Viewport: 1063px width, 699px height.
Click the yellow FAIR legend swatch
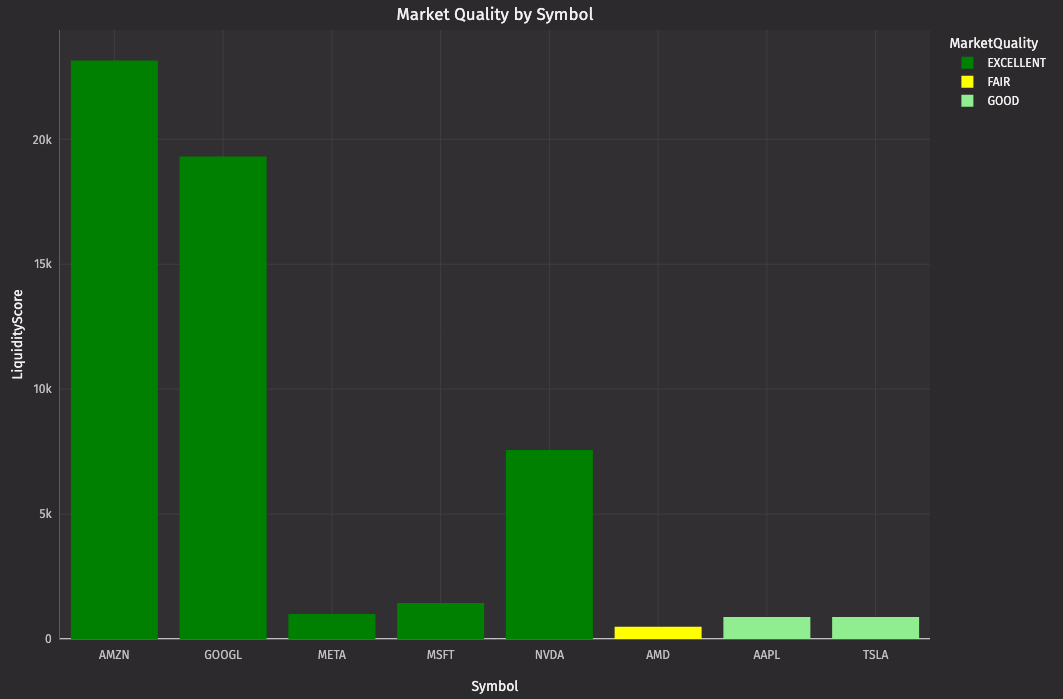(x=967, y=82)
